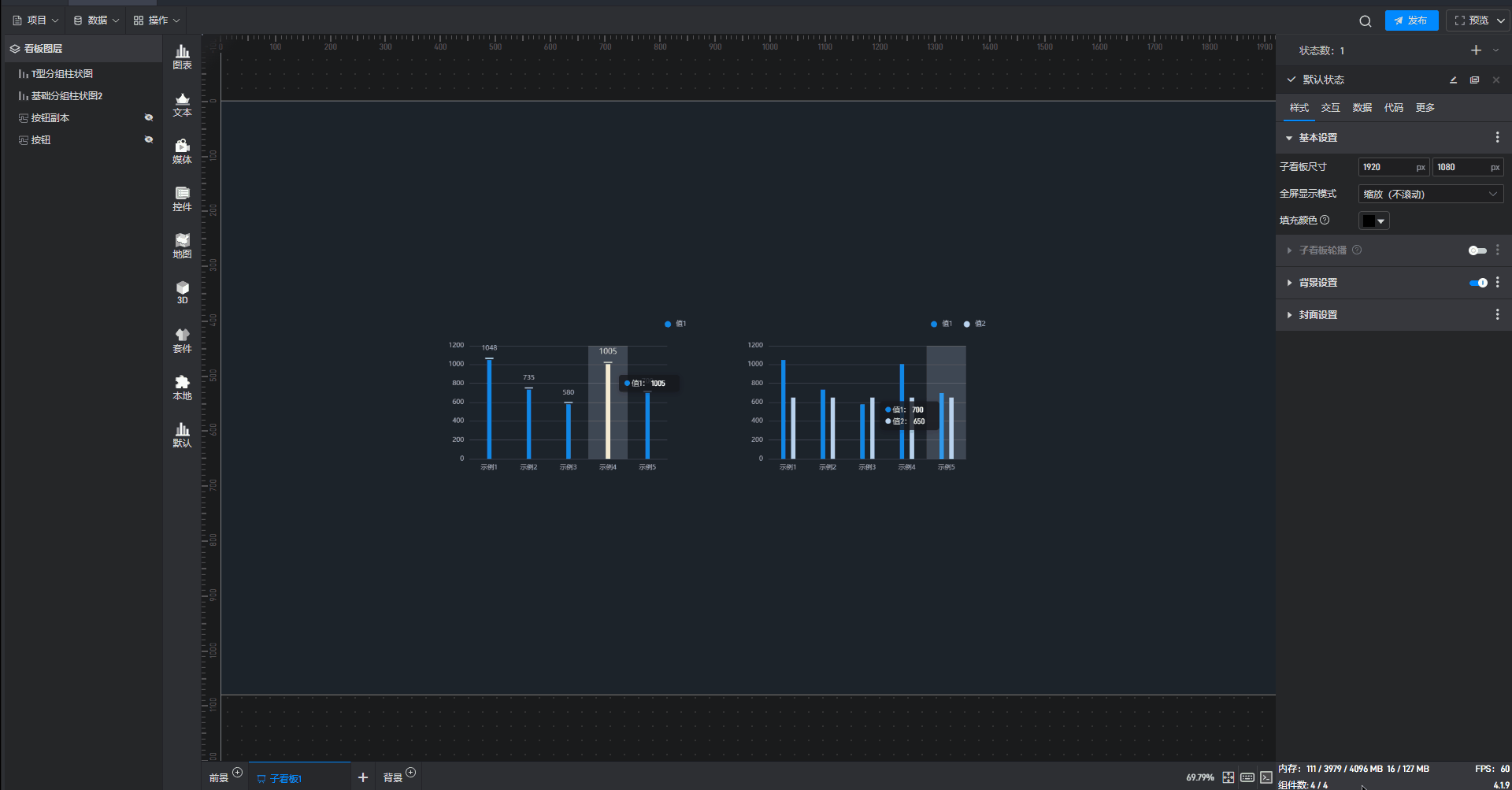1512x790 pixels.
Task: Open 封面设置 more options menu
Action: (1497, 315)
